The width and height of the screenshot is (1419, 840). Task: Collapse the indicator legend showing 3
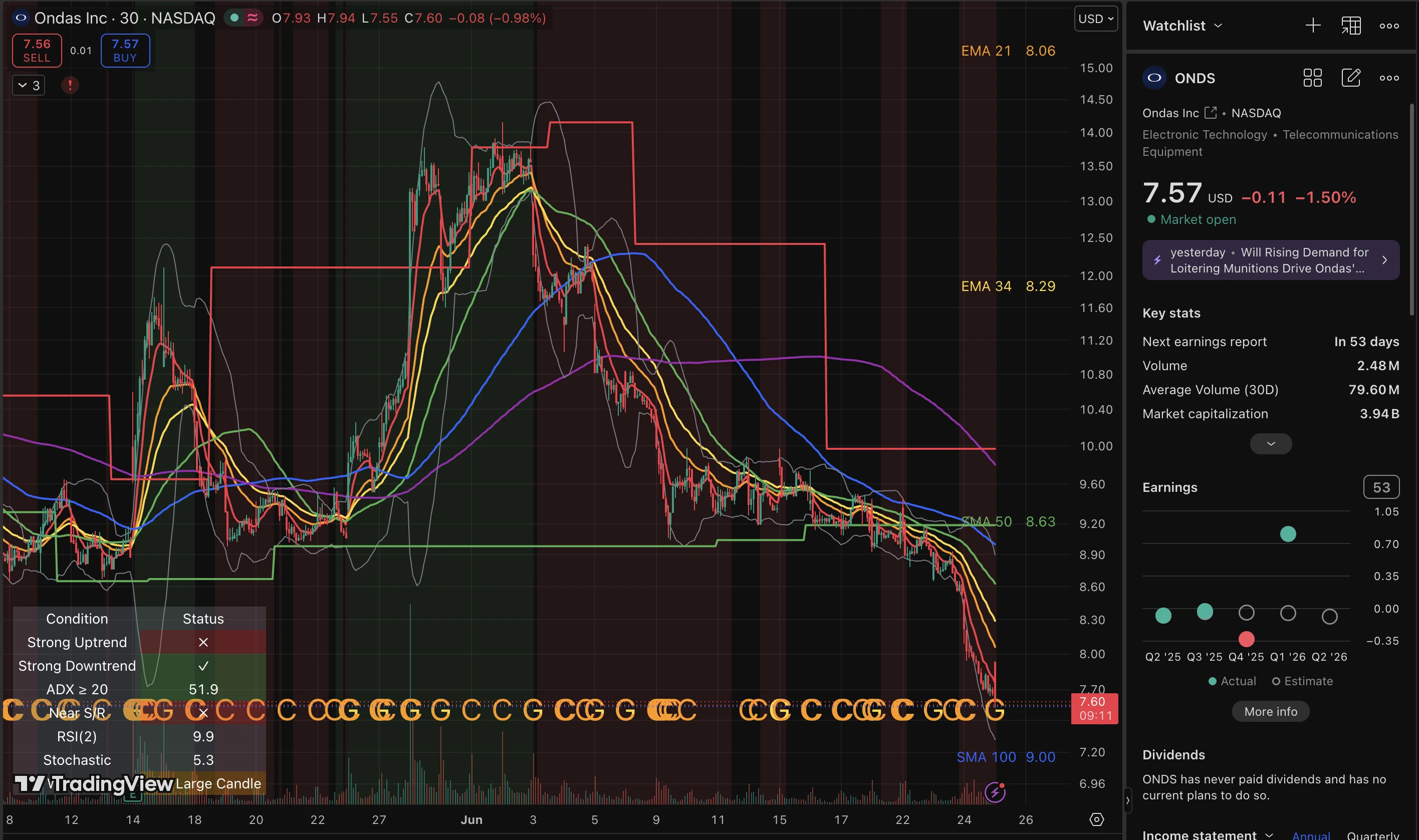pos(29,86)
